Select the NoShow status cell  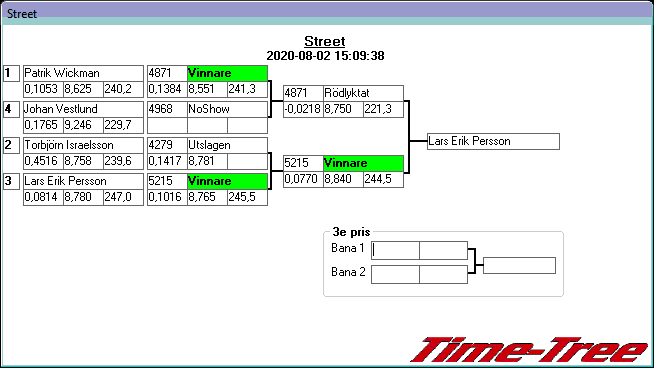point(227,109)
